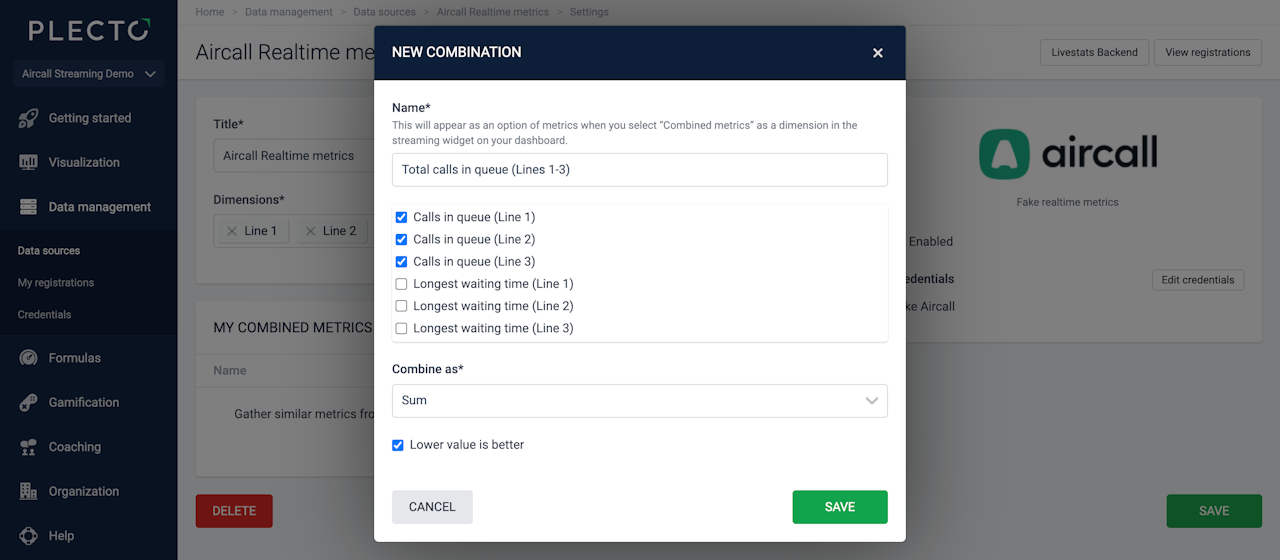Toggle the Lower value is better checkbox
Viewport: 1280px width, 560px height.
pos(398,445)
